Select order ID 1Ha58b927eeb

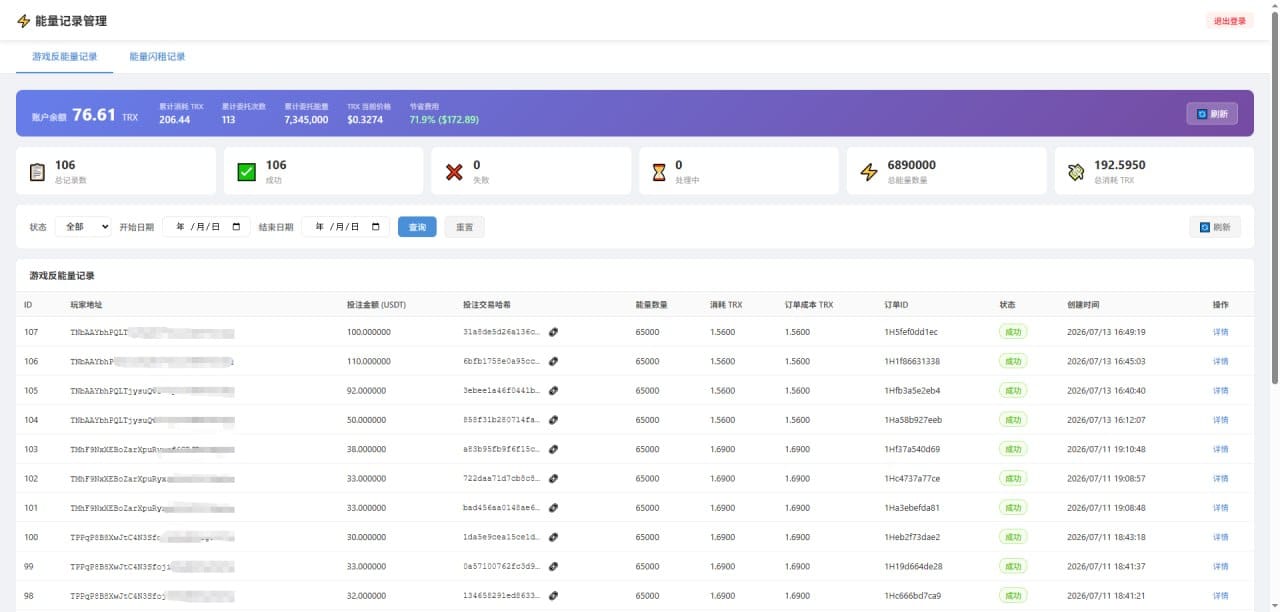pos(913,420)
